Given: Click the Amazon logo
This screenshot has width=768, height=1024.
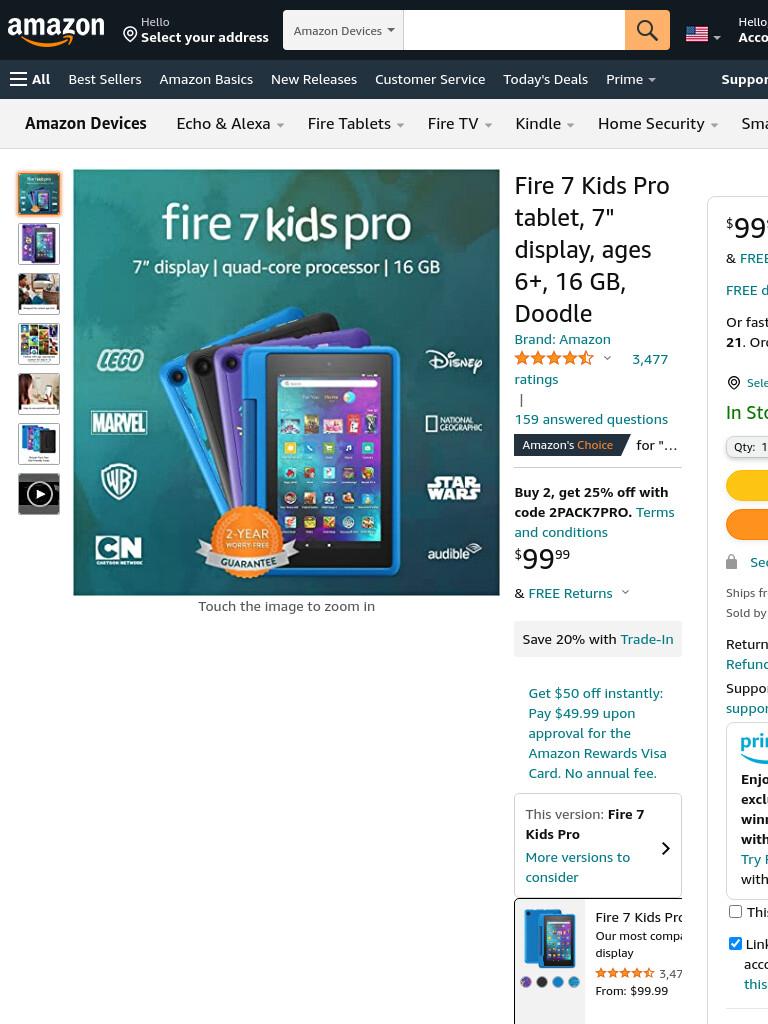Looking at the screenshot, I should pos(56,31).
